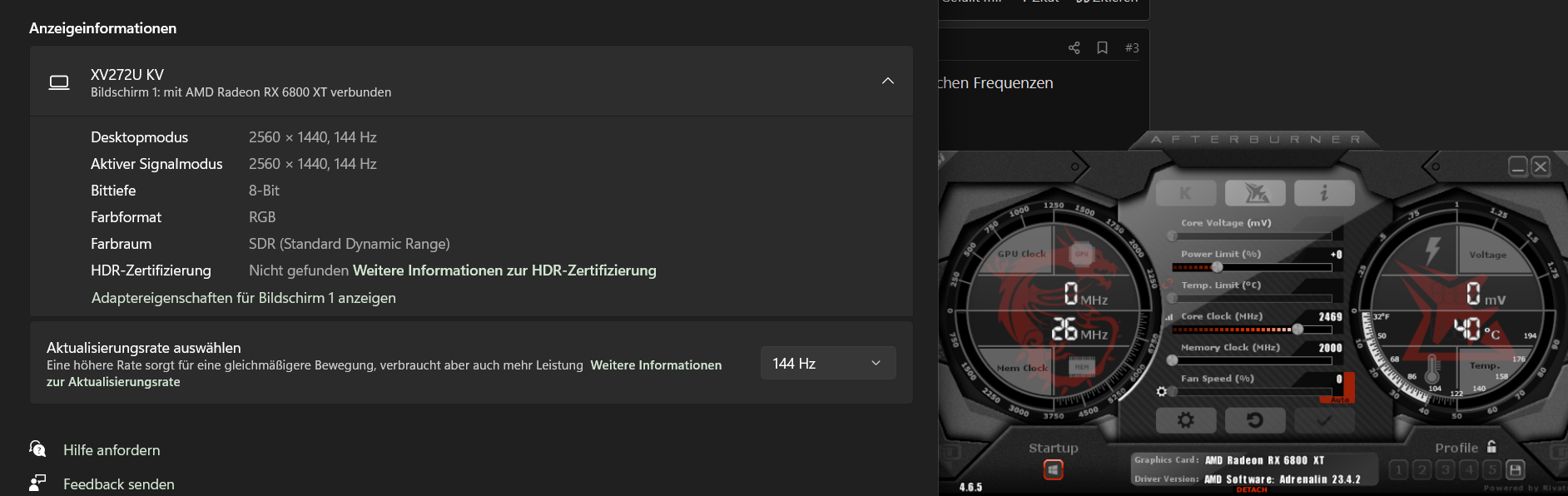This screenshot has width=1568, height=496.
Task: Apply Afterburner settings with the checkmark button
Action: coord(1324,420)
